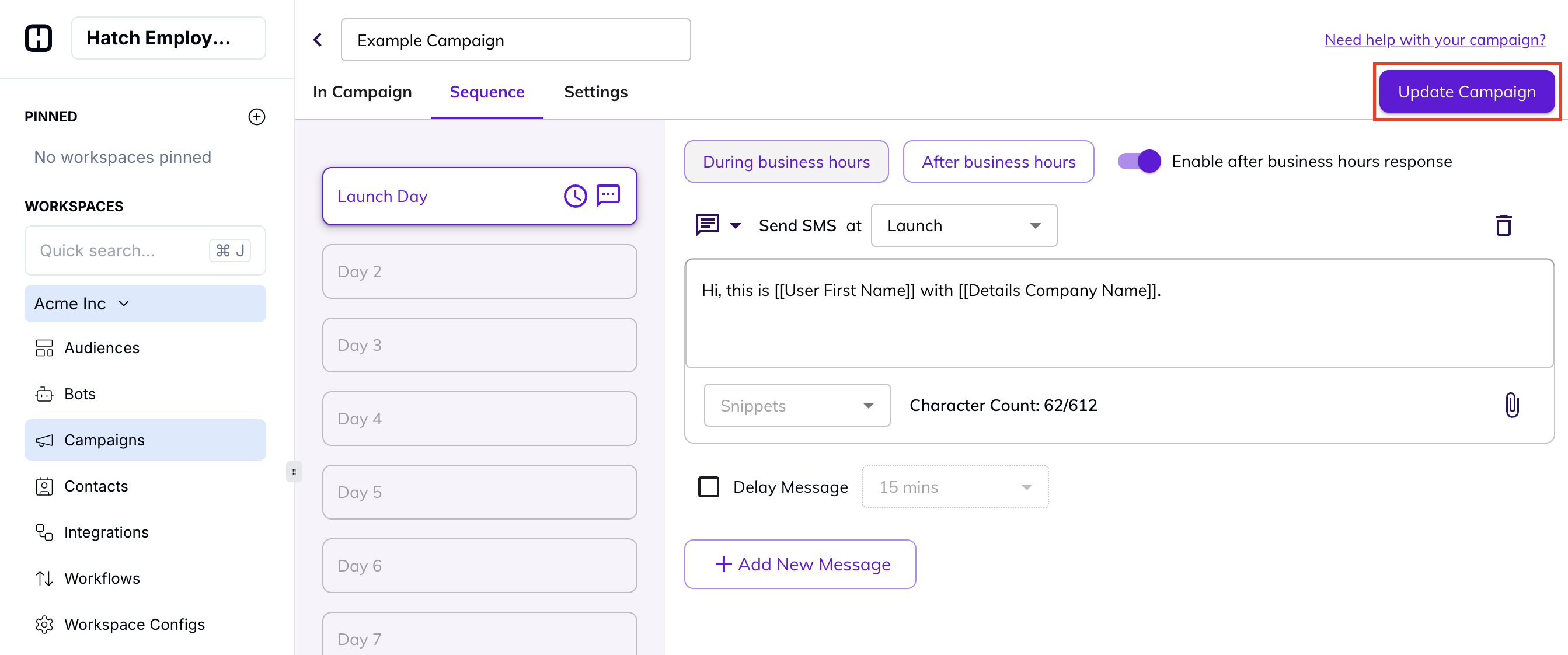Image resolution: width=1568 pixels, height=655 pixels.
Task: Open the message type dropdown arrow
Action: coord(736,225)
